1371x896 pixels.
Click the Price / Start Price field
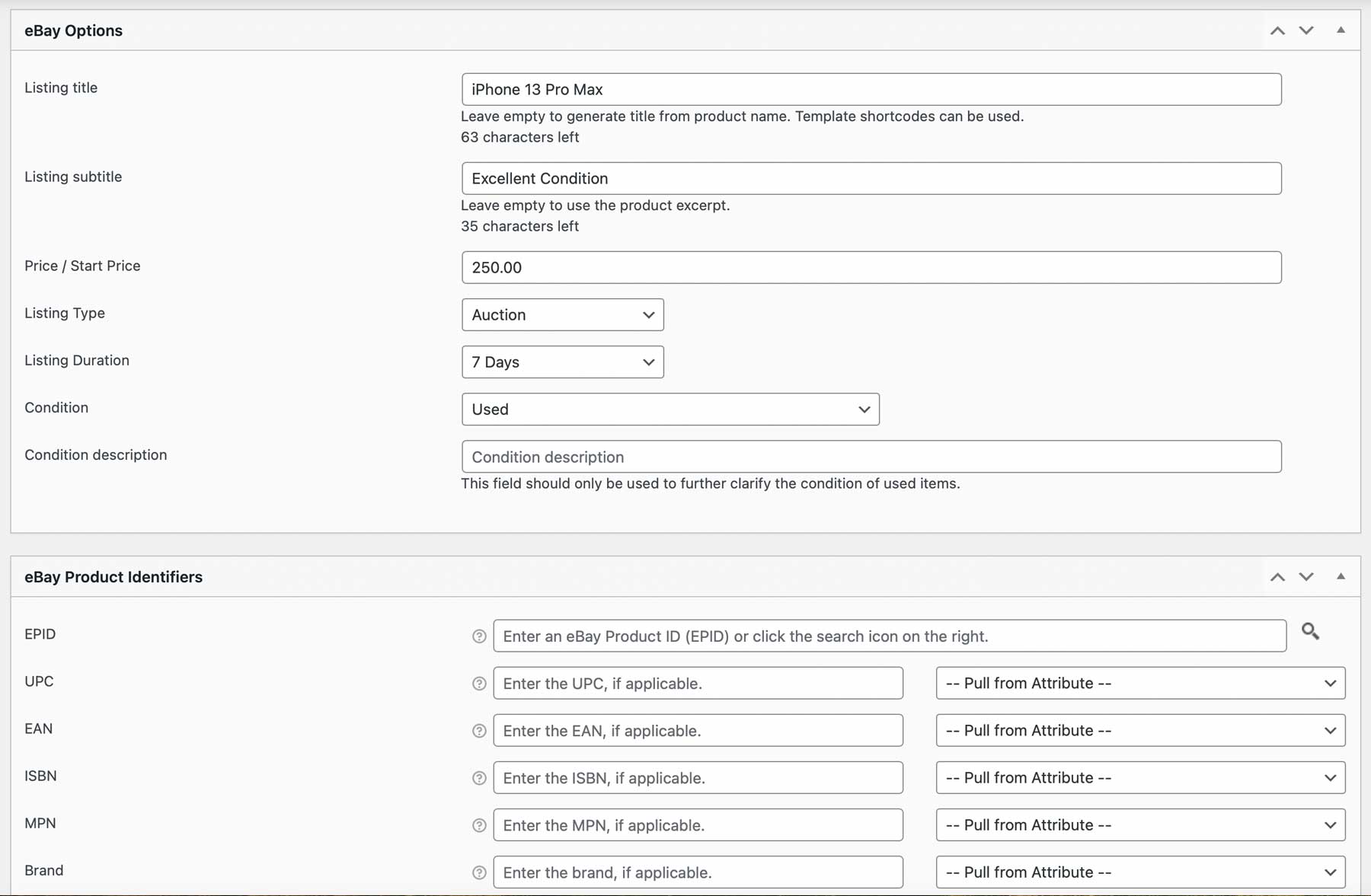(x=871, y=267)
